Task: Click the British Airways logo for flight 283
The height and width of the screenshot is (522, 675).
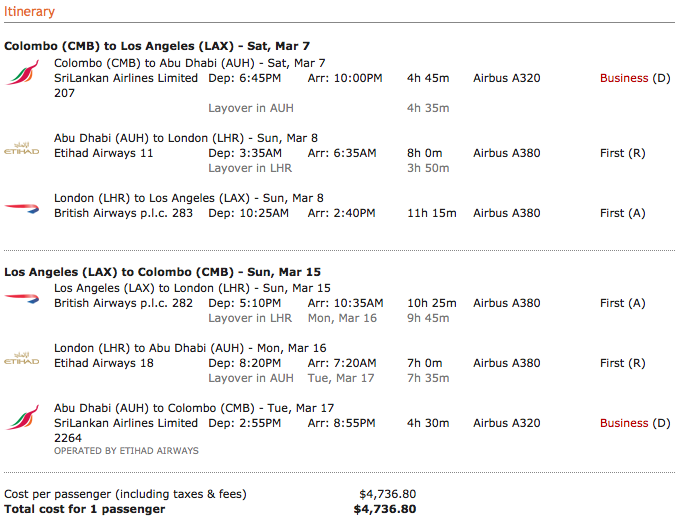Action: click(21, 208)
